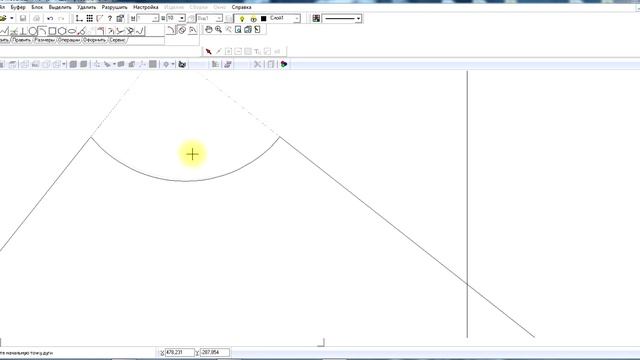
Task: Switch to the Операции tab
Action: point(69,40)
